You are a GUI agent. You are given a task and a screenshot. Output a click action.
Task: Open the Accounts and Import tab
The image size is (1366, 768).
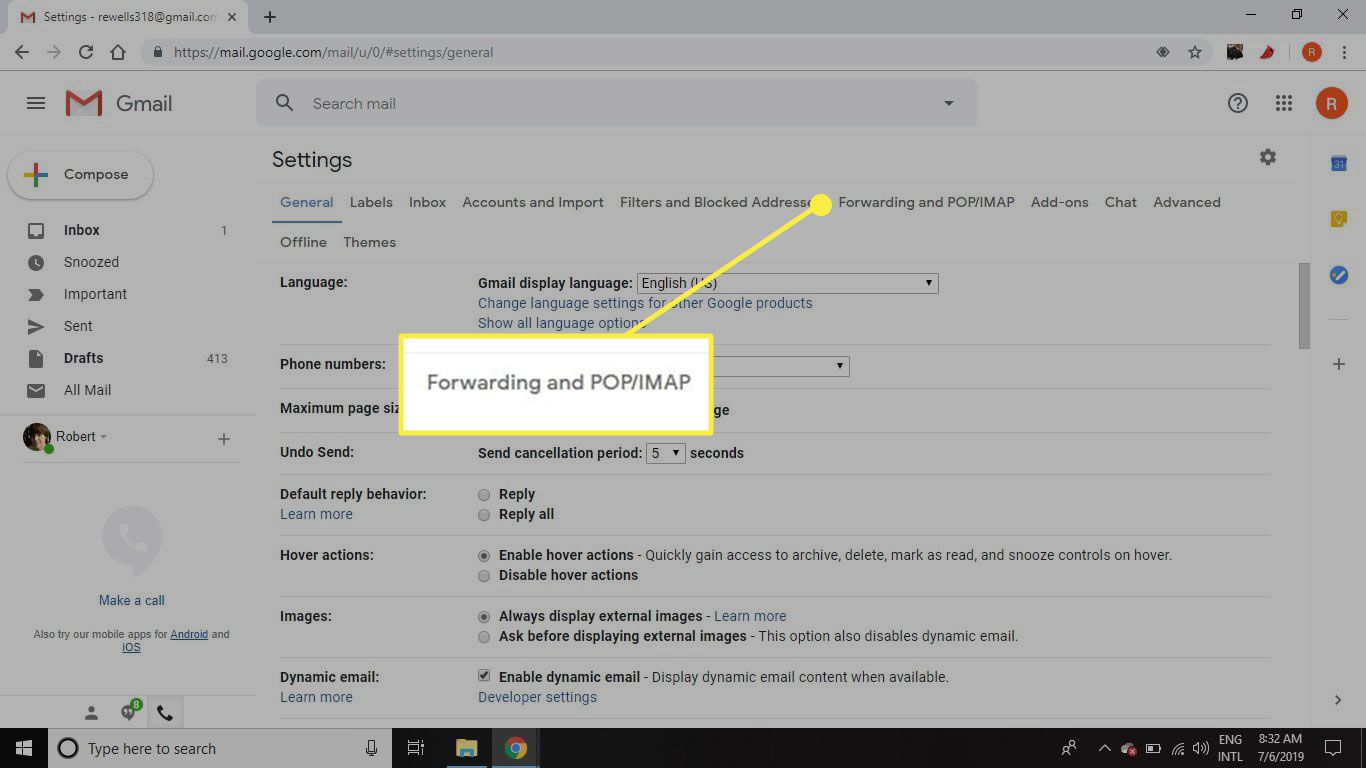pyautogui.click(x=533, y=202)
